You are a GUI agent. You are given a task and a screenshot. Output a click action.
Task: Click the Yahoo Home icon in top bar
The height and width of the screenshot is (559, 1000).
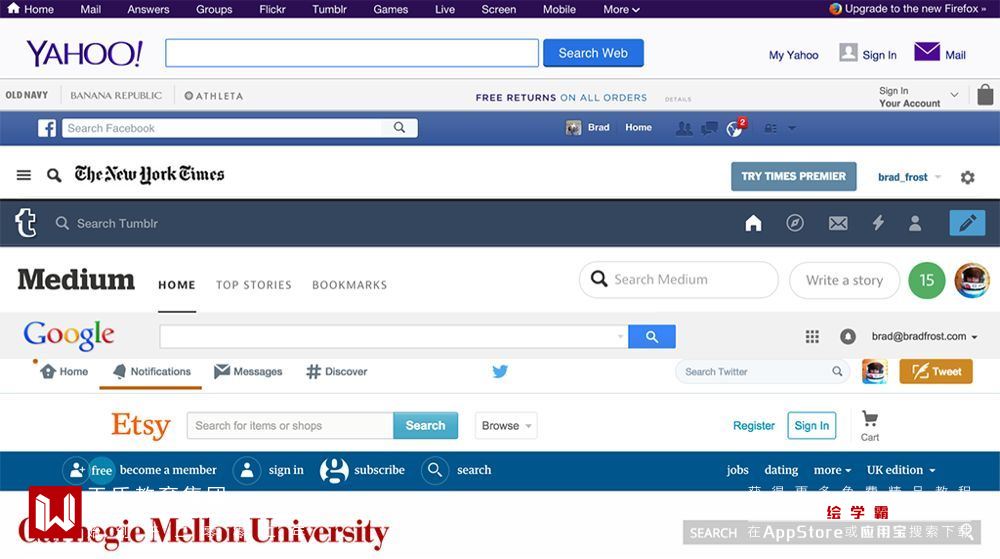pos(13,8)
